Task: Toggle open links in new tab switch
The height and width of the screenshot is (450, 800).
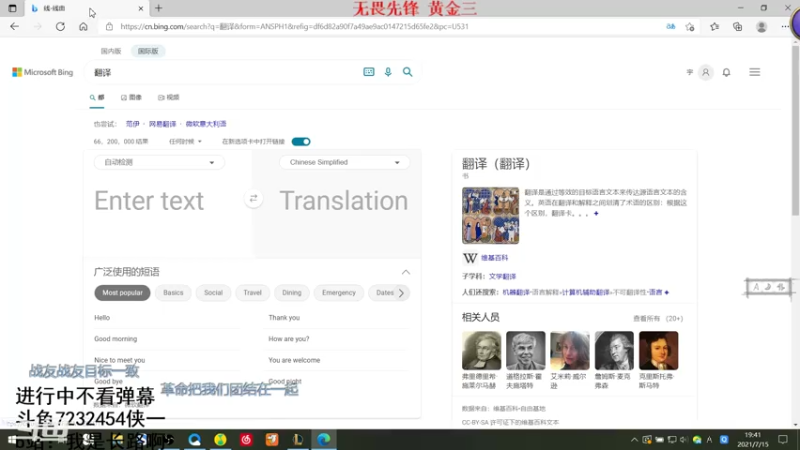Action: [301, 141]
